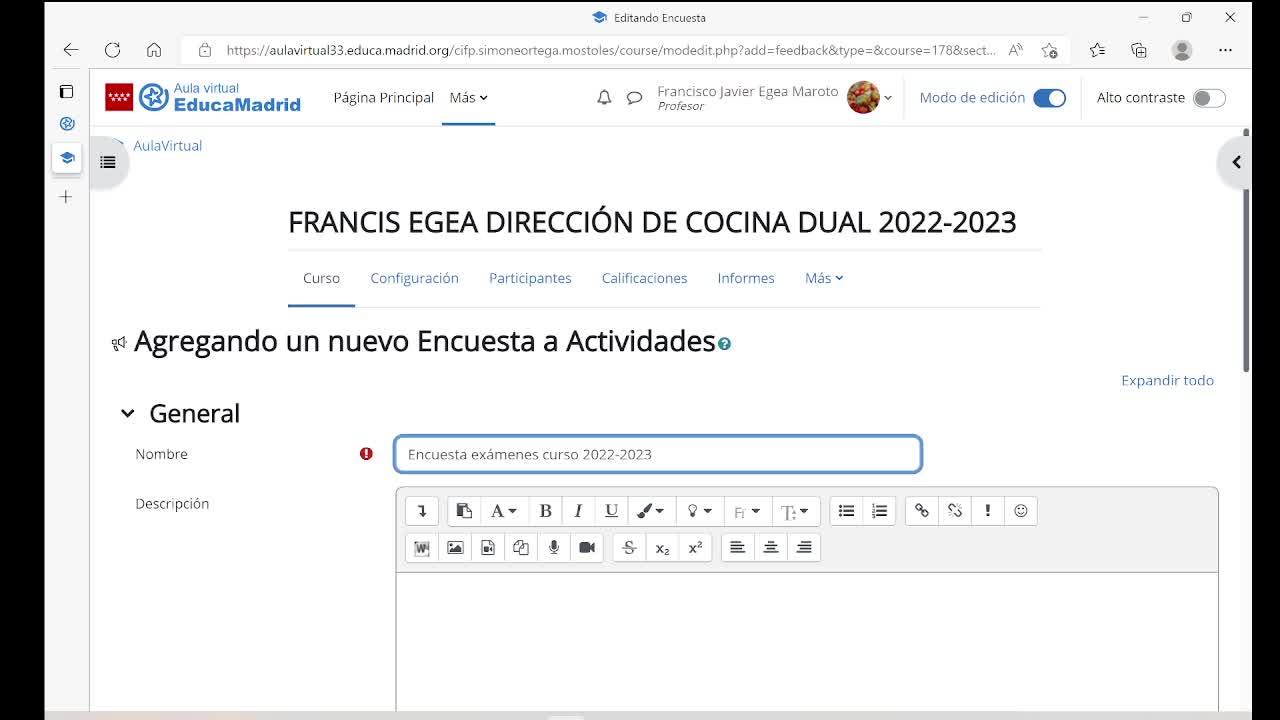Switch to the Curso tab
The height and width of the screenshot is (720, 1280).
[x=321, y=278]
